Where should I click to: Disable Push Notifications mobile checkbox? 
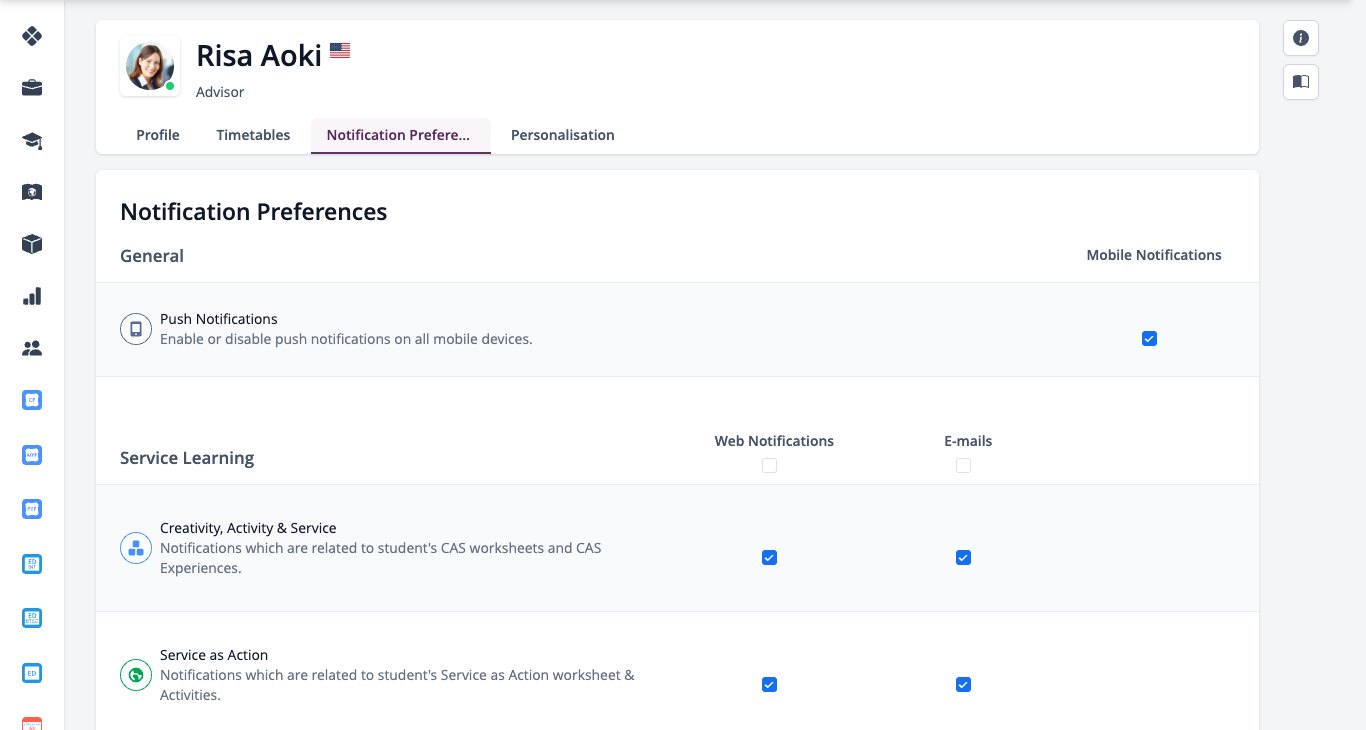[x=1149, y=339]
